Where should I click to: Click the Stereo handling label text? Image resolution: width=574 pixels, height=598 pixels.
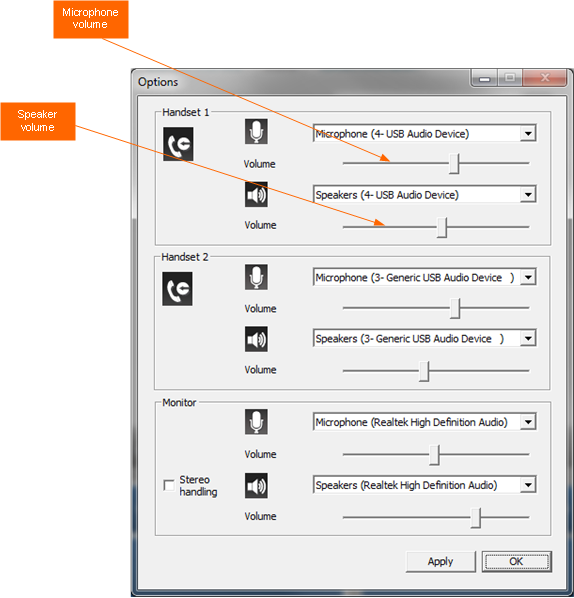tap(198, 486)
